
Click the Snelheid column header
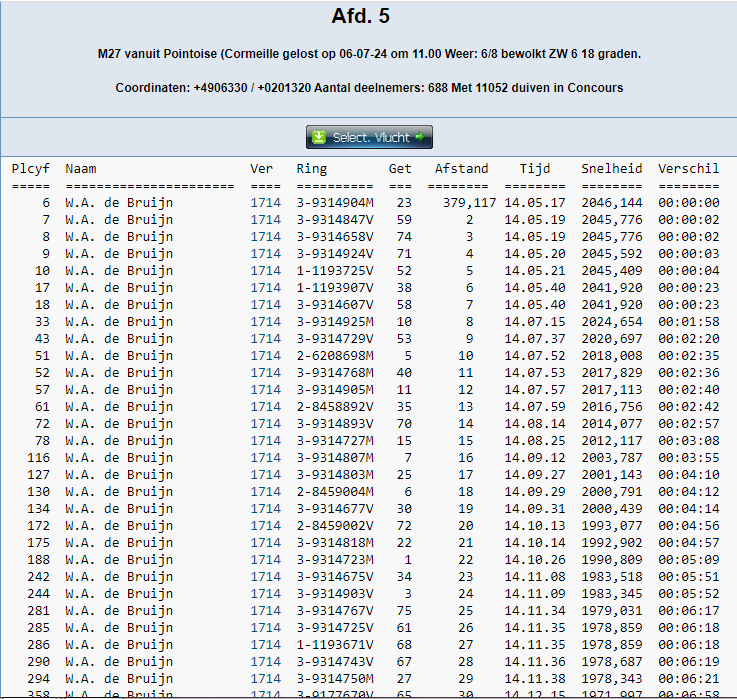click(612, 169)
